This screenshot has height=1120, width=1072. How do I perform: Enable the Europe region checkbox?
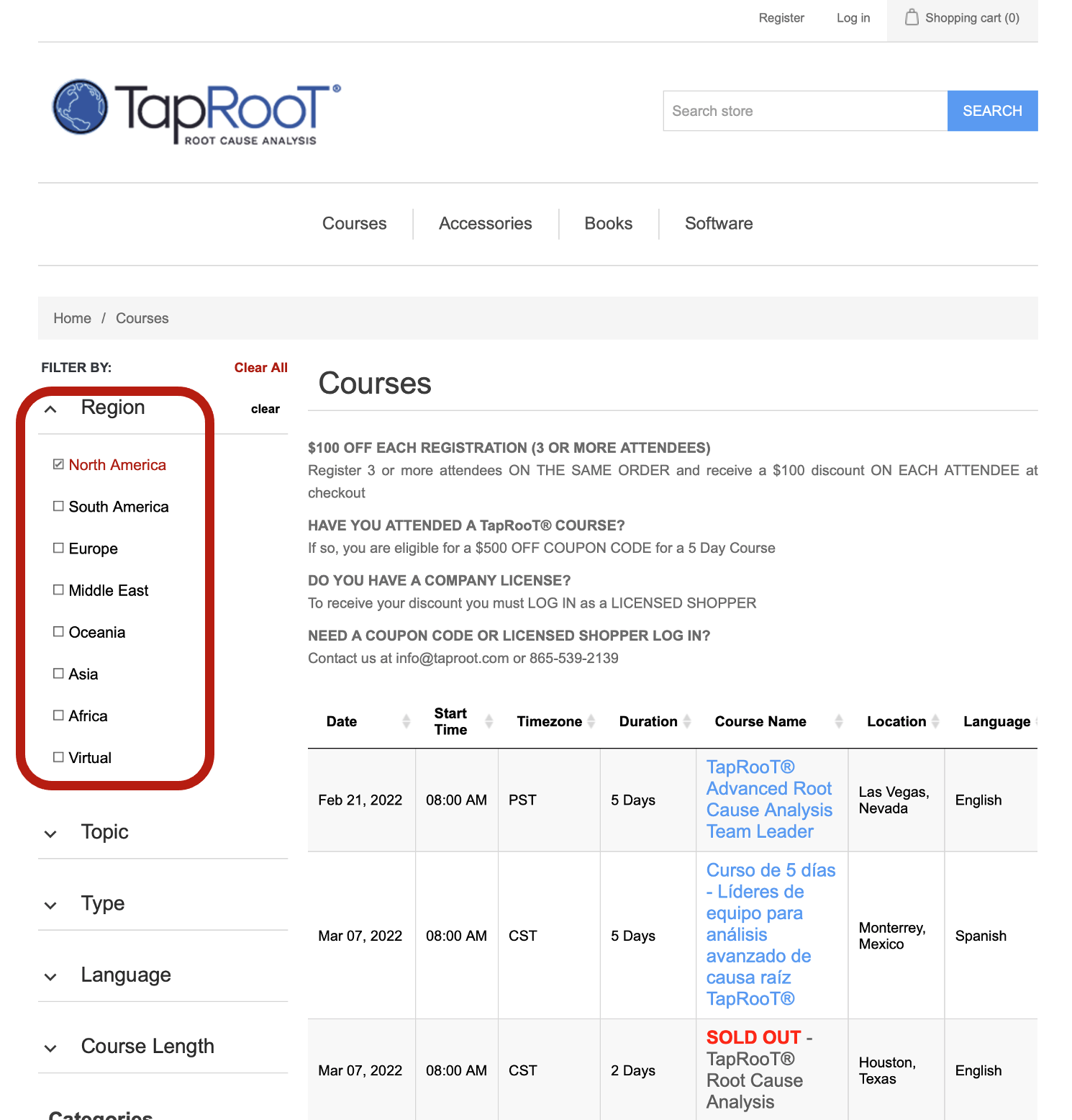tap(59, 548)
